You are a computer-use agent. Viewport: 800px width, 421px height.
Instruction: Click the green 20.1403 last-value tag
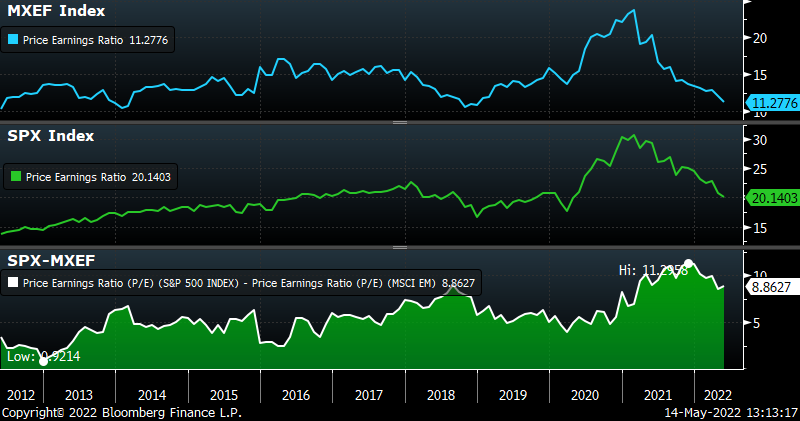[771, 198]
